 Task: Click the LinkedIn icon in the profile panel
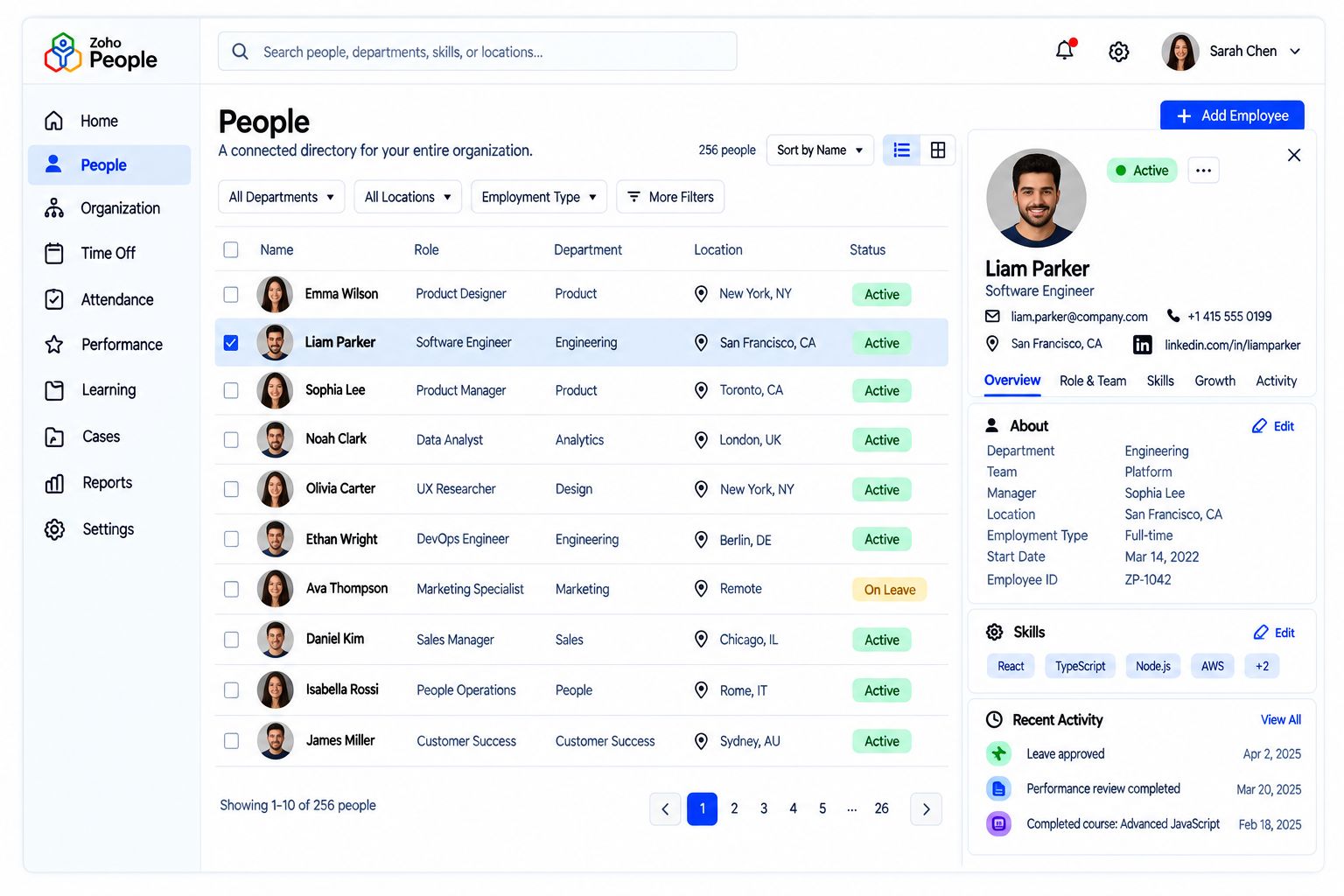coord(1143,345)
